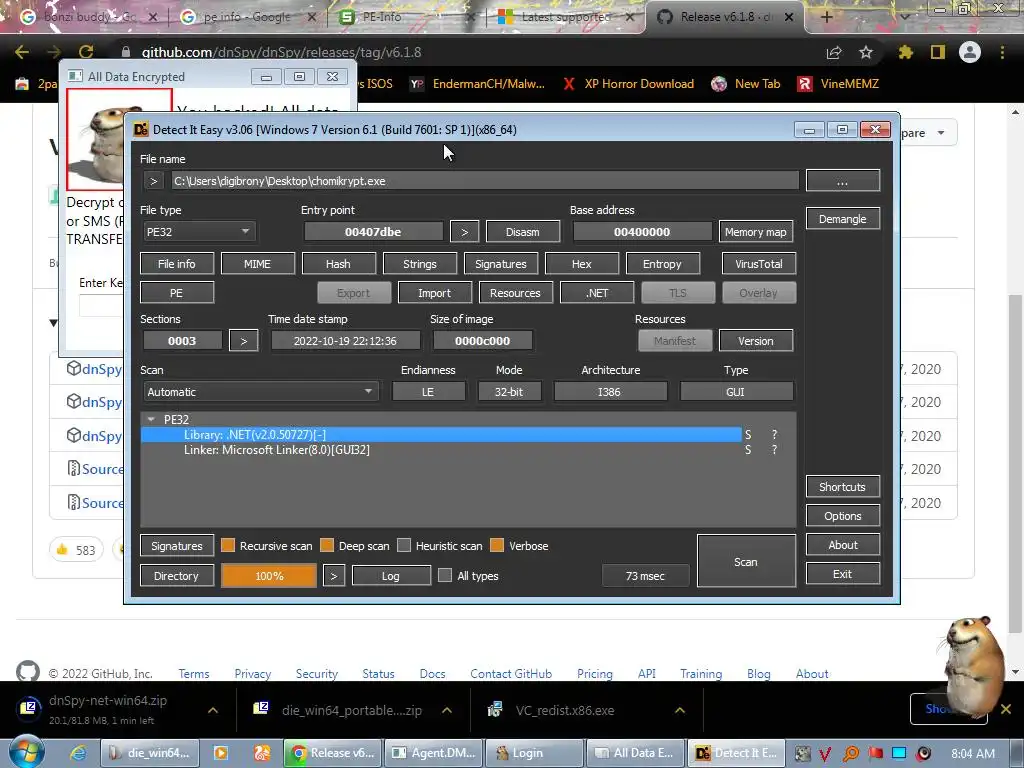The height and width of the screenshot is (768, 1024).
Task: Collapse the PE32 tree node
Action: [x=151, y=419]
